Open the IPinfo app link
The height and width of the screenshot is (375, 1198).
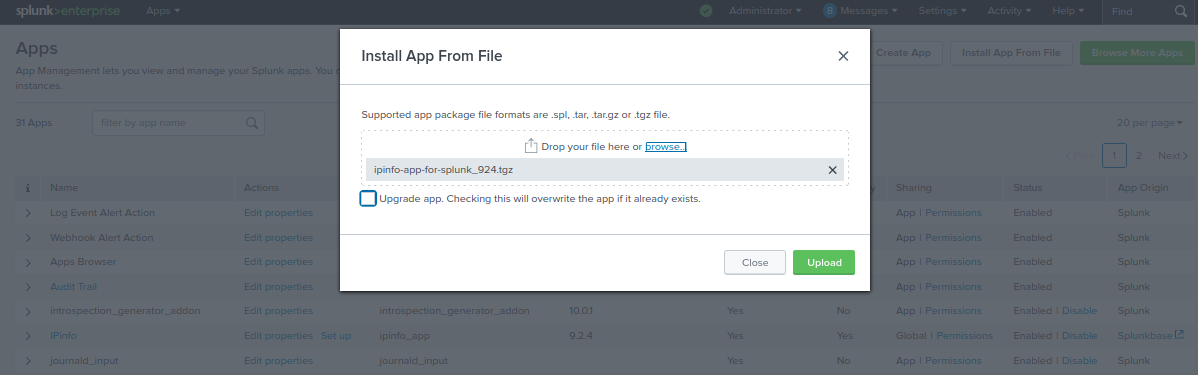(x=63, y=335)
